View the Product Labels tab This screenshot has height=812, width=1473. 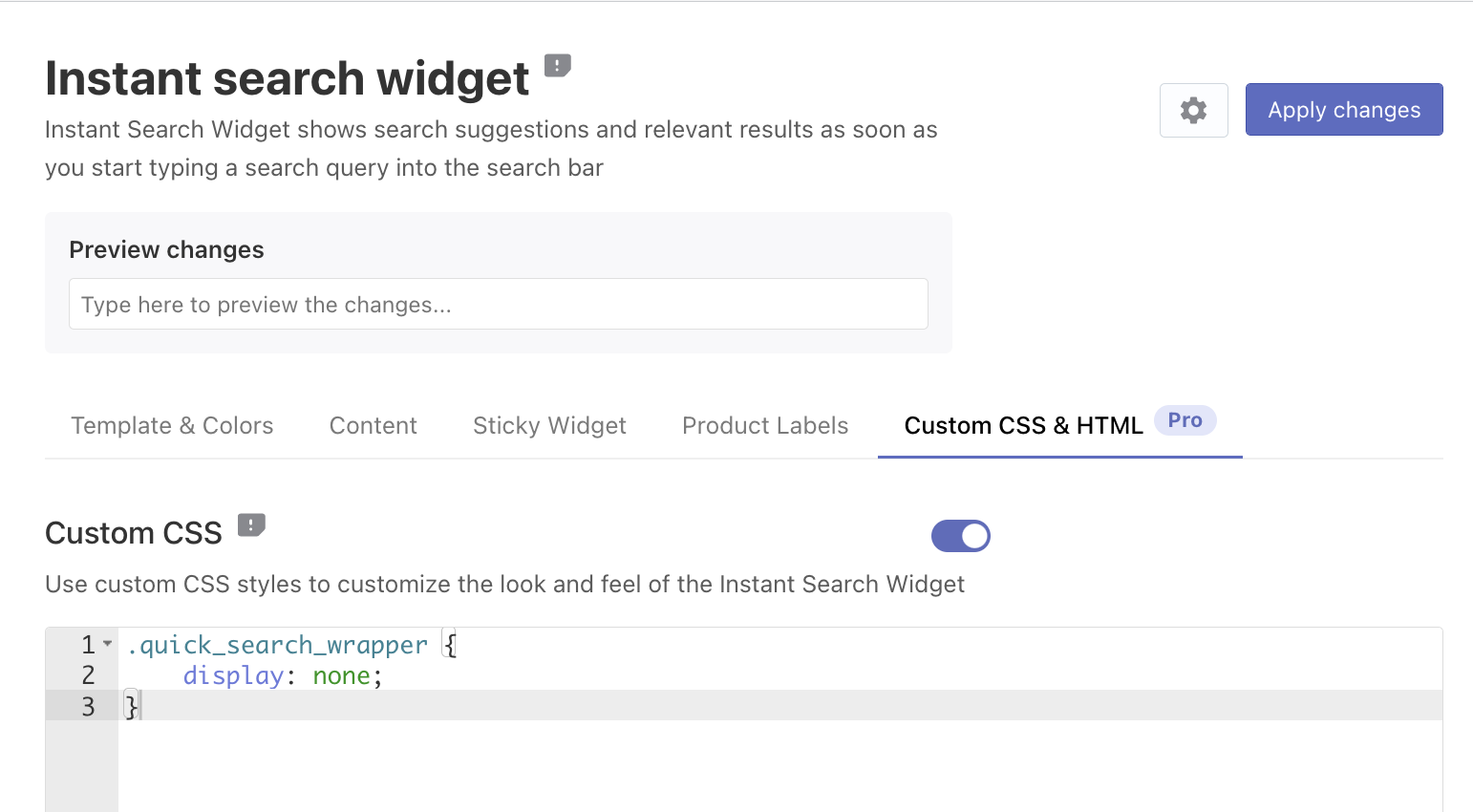pyautogui.click(x=764, y=425)
